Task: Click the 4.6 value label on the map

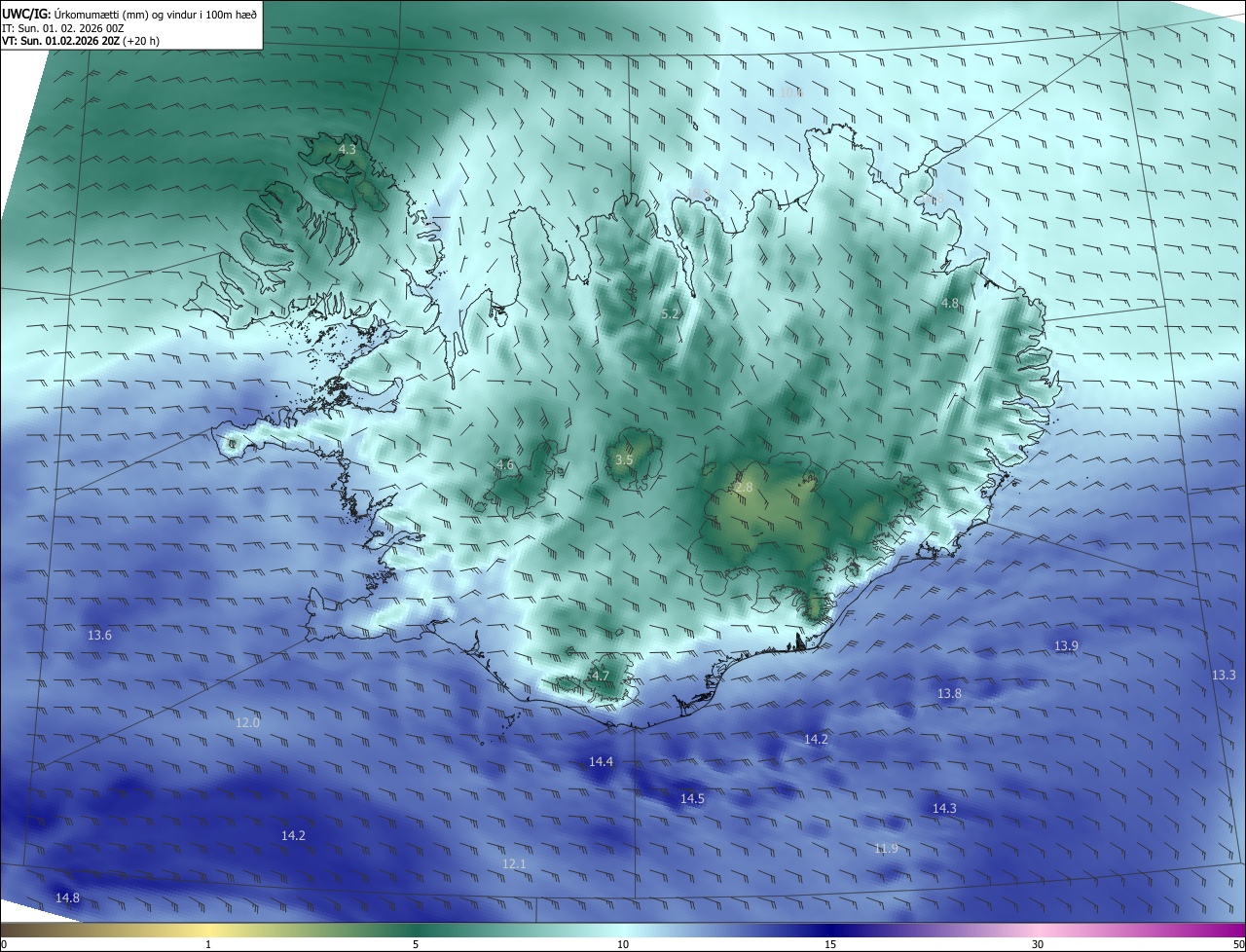Action: 504,465
